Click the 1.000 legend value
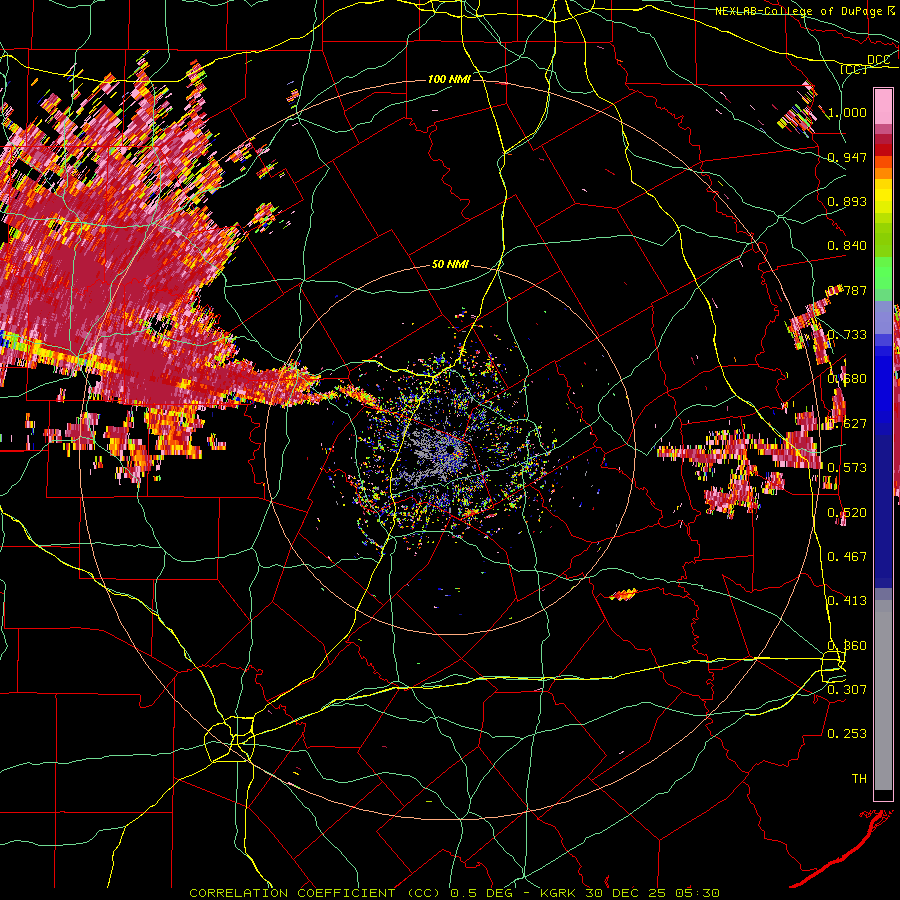The image size is (900, 900). coord(847,112)
